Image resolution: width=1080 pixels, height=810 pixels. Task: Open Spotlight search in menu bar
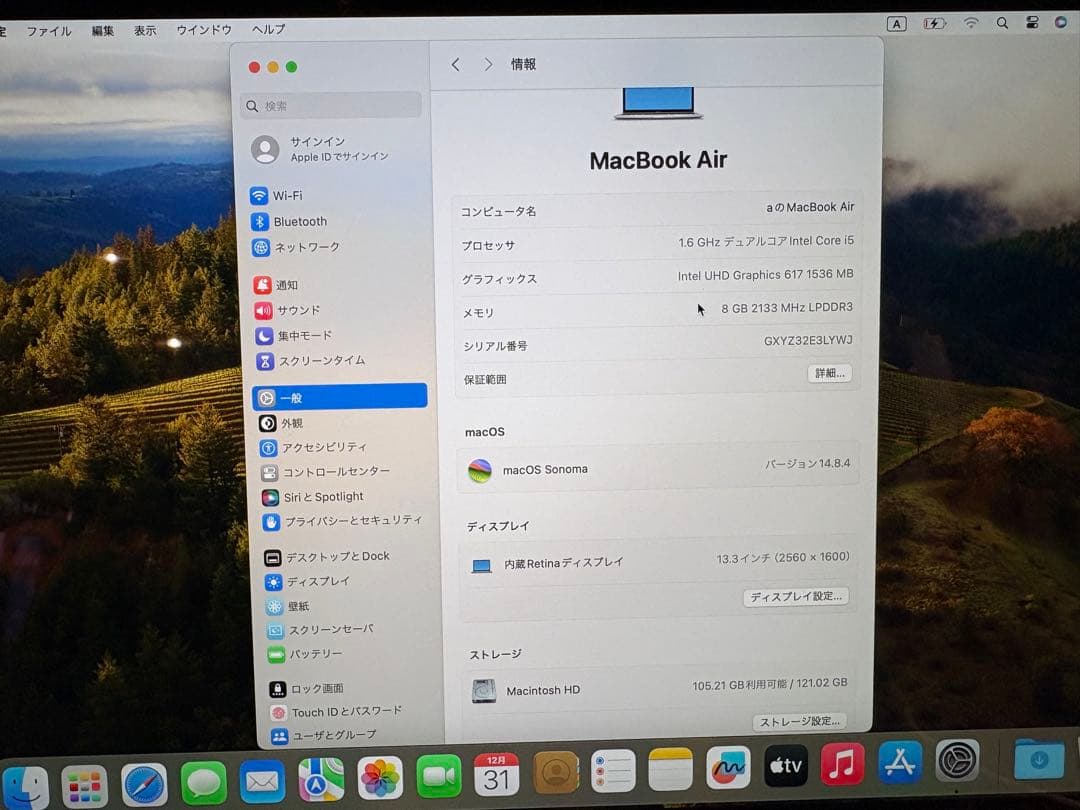tap(1002, 23)
